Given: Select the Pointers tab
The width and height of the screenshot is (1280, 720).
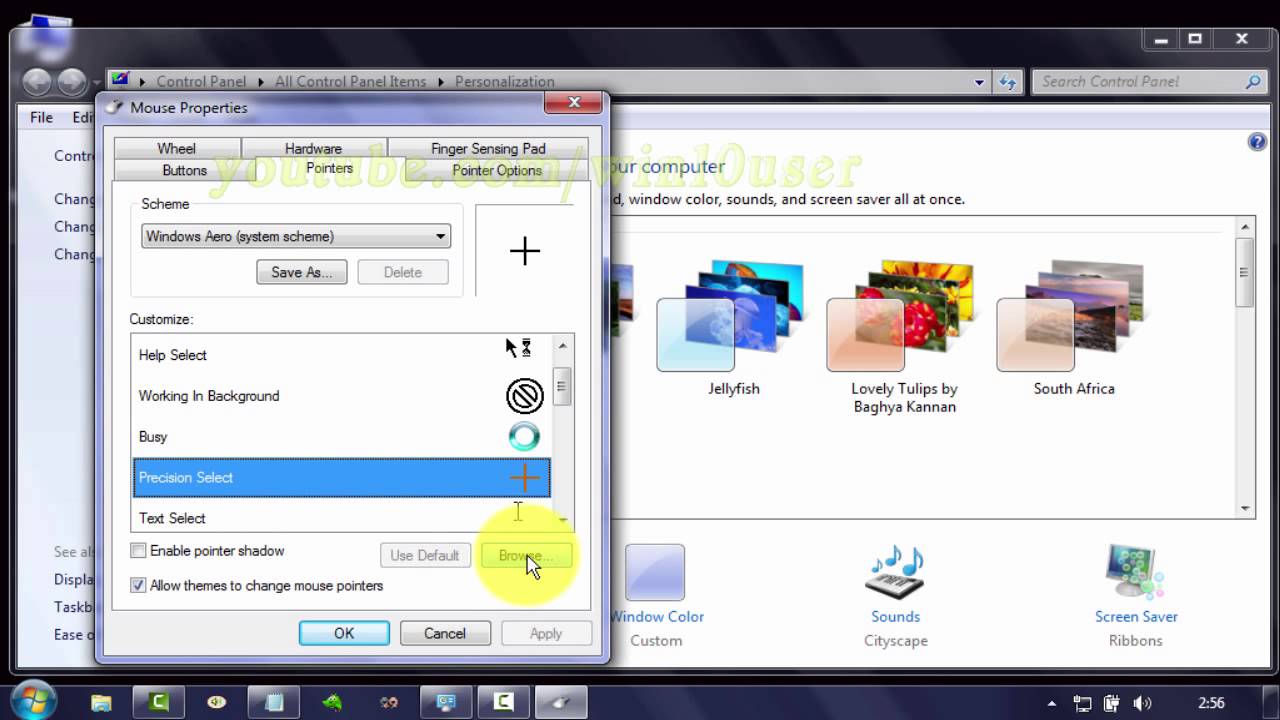Looking at the screenshot, I should click(x=329, y=168).
